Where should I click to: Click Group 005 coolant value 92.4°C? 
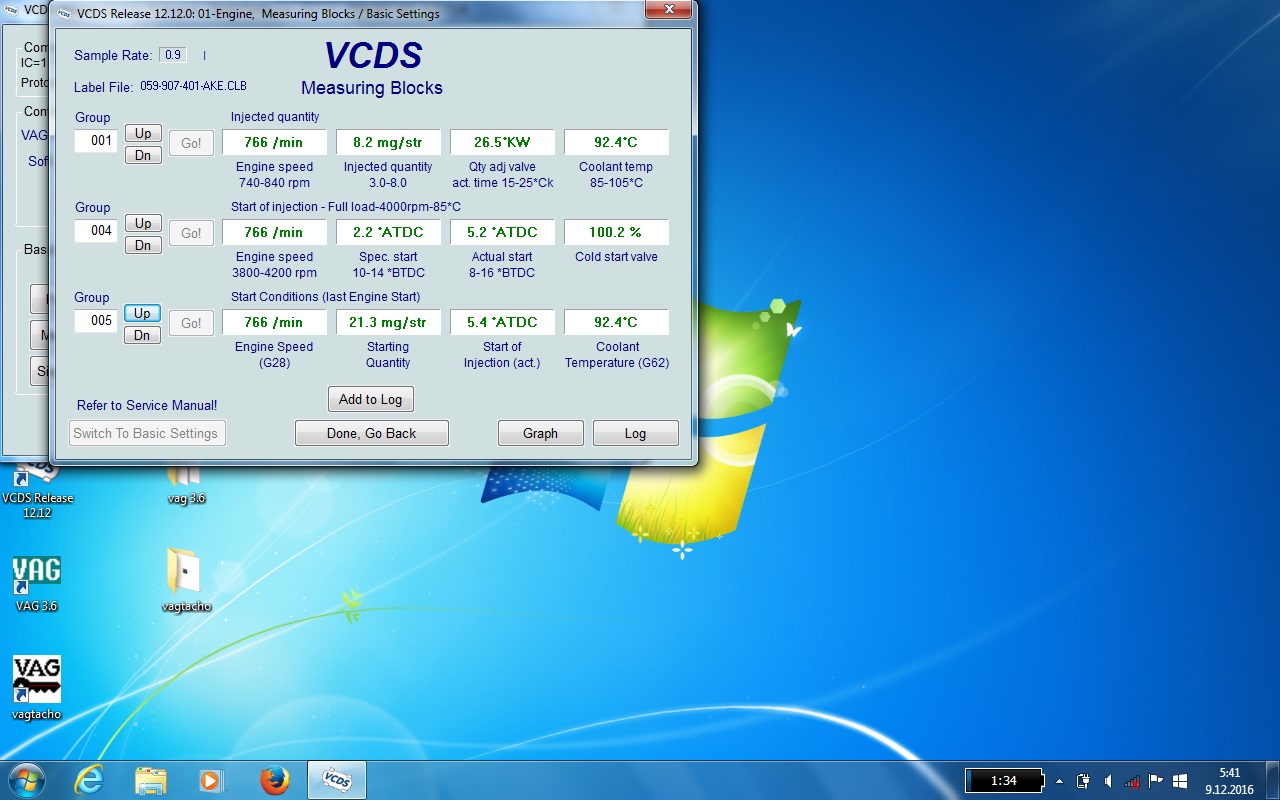[x=617, y=322]
